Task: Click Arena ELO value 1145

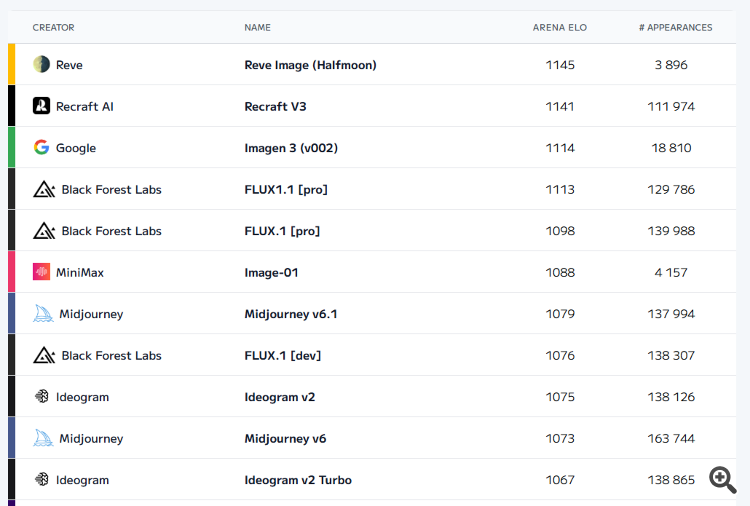Action: point(560,65)
